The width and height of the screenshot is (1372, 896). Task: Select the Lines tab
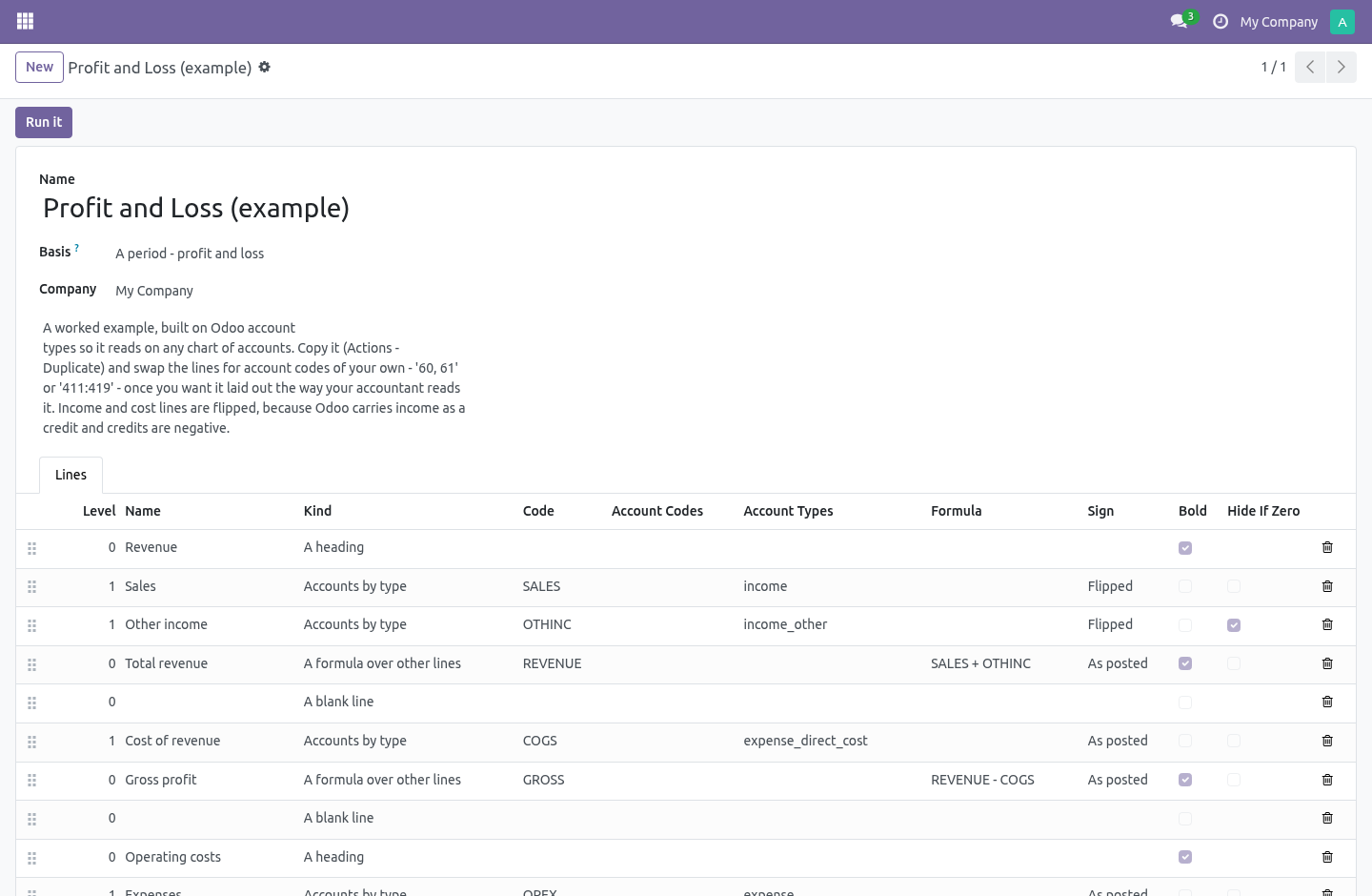point(71,475)
